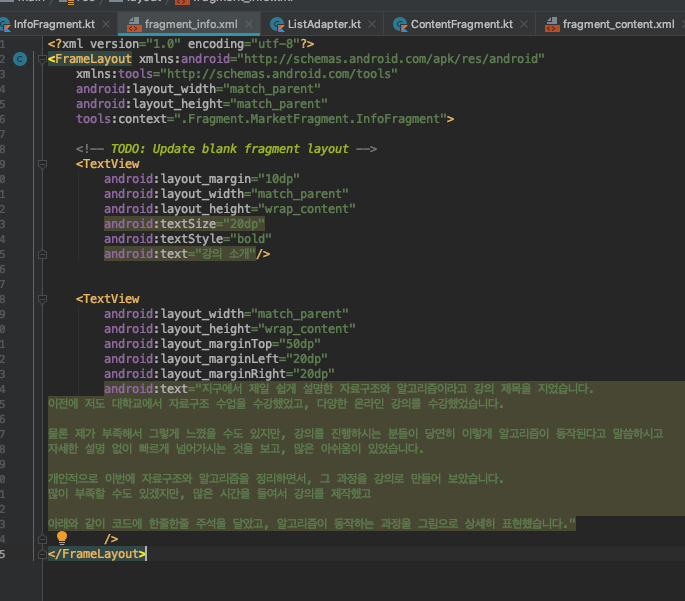685x601 pixels.
Task: Click fold end marker after 강의 소개 line
Action: click(x=42, y=254)
